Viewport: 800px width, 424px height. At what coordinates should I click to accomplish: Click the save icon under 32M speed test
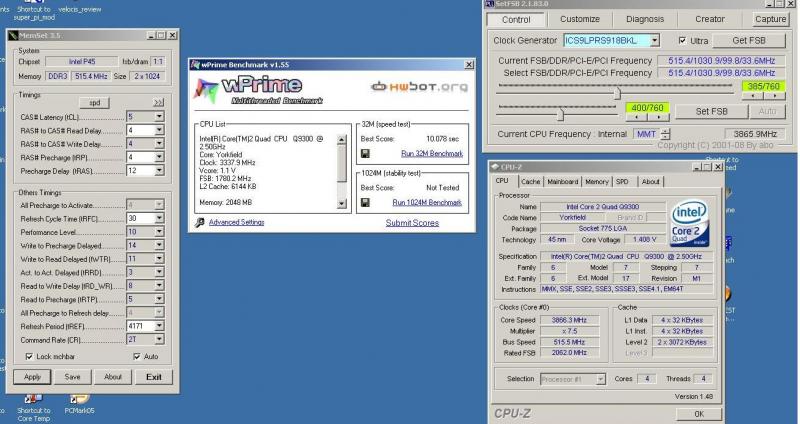(365, 153)
